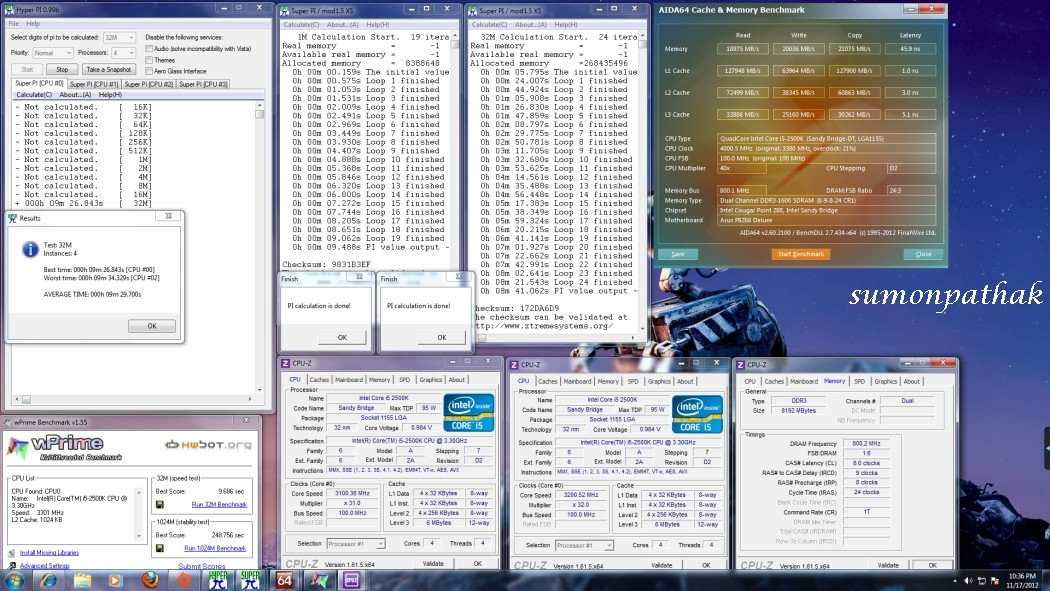Switch to wPrime taskbar icon
Viewport: 1050px width, 591px height.
coord(318,580)
